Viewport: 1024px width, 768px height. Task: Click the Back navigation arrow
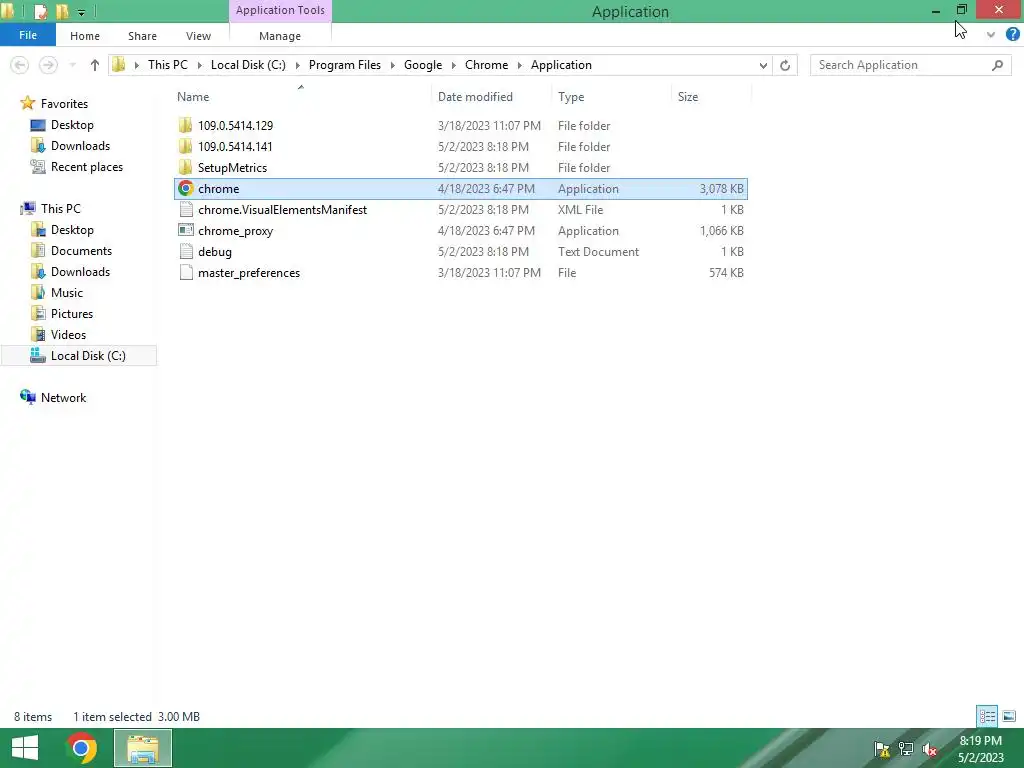click(20, 65)
